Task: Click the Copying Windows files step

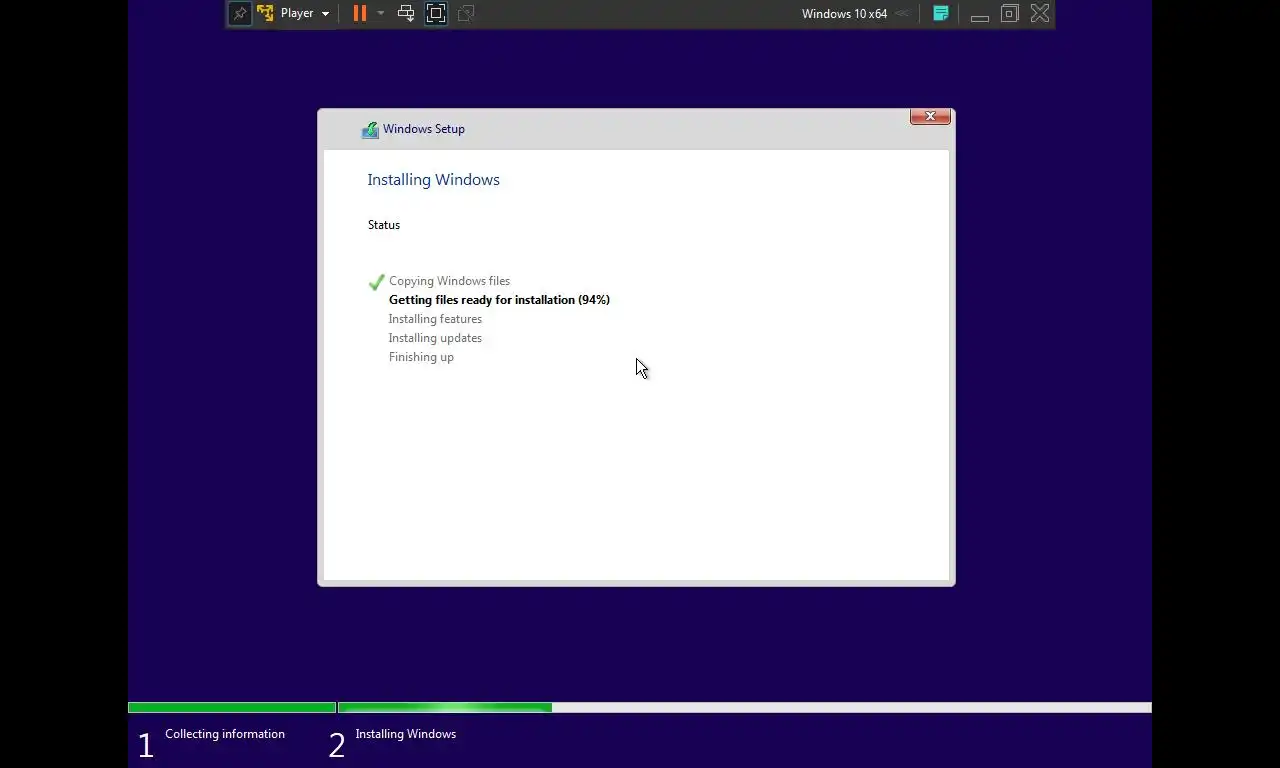Action: point(449,281)
